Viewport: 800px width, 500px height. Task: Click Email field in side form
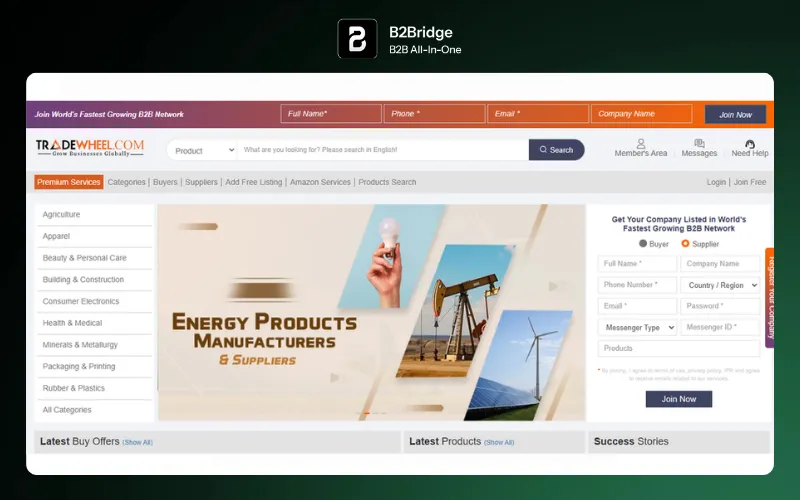tap(637, 306)
